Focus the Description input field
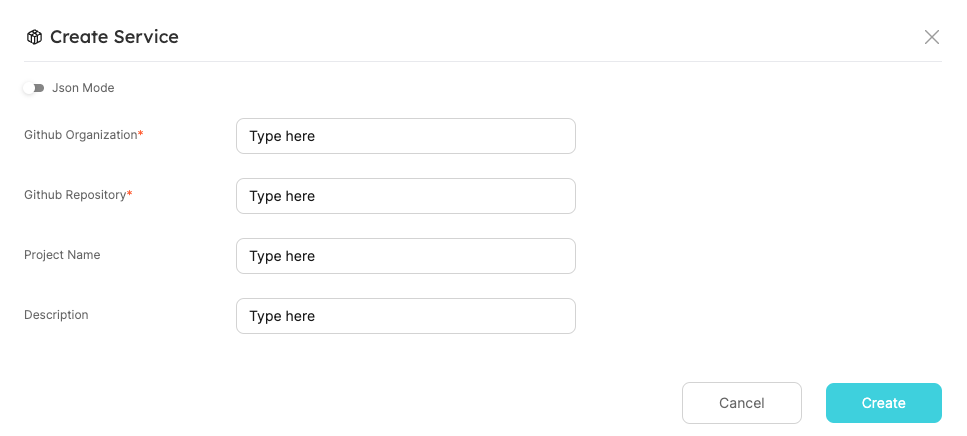 point(405,316)
